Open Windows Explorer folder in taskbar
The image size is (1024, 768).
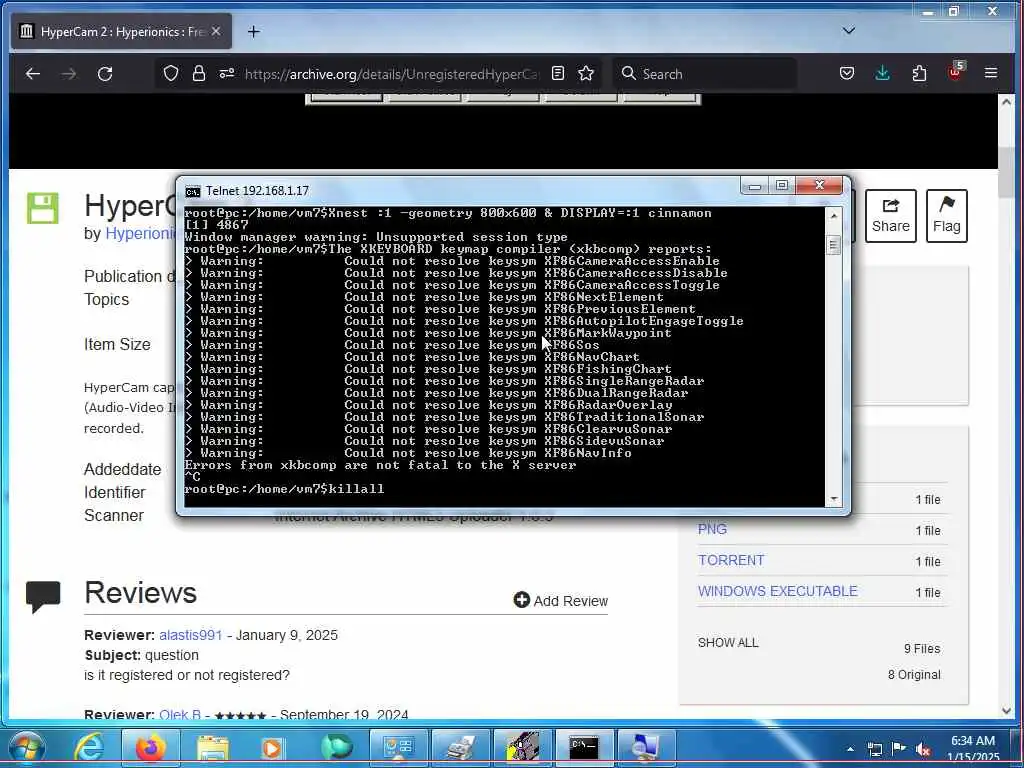(x=213, y=748)
